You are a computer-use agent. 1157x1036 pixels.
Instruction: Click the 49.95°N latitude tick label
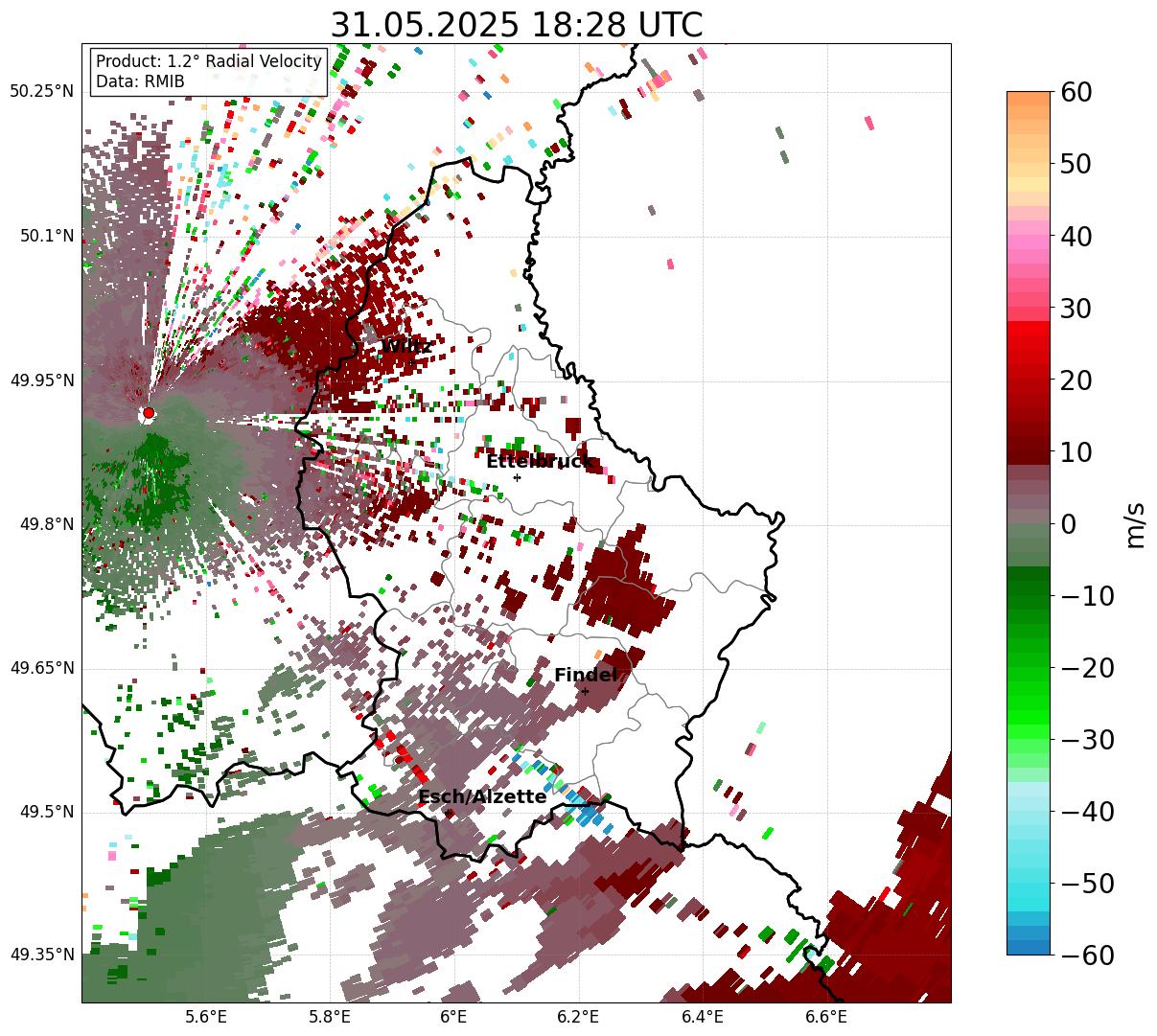(41, 380)
